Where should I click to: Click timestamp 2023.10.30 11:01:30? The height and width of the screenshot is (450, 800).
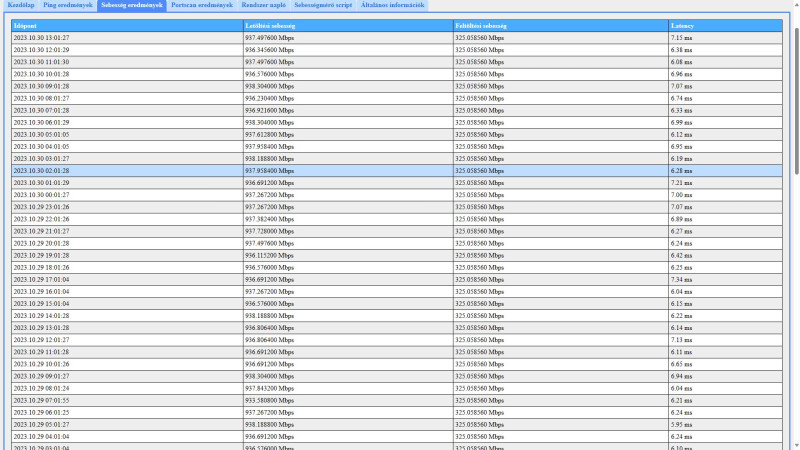41,62
